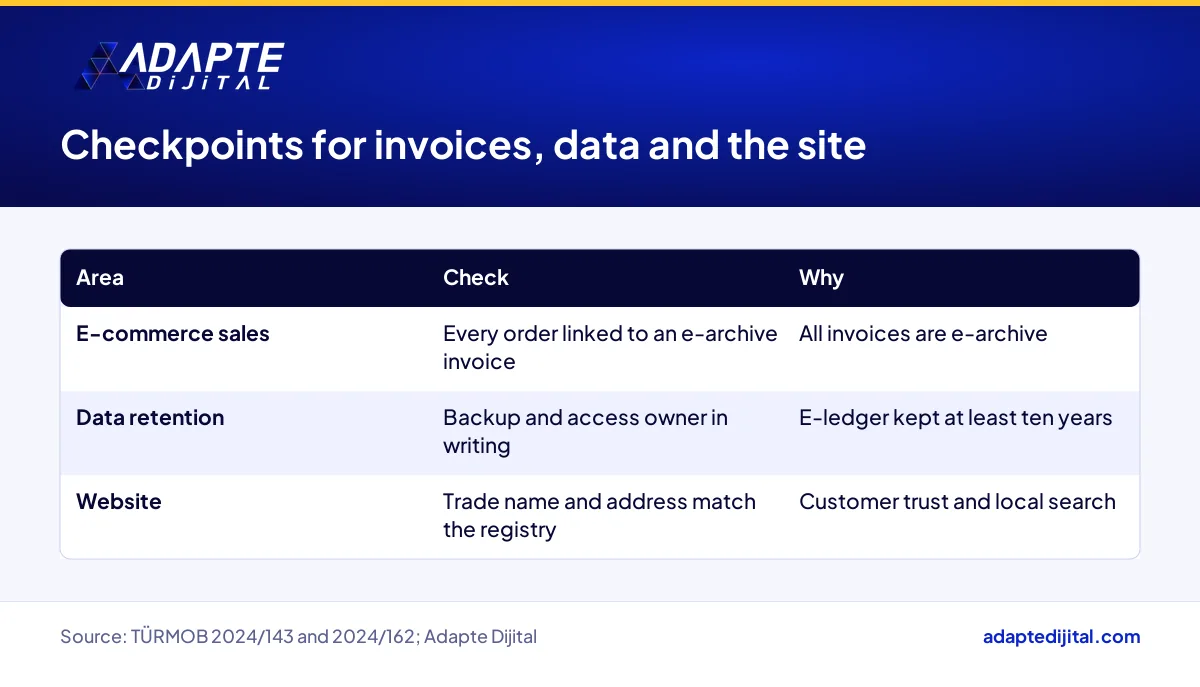Click the 'Check' column header
Screen dimensions: 1200x687
tap(476, 278)
